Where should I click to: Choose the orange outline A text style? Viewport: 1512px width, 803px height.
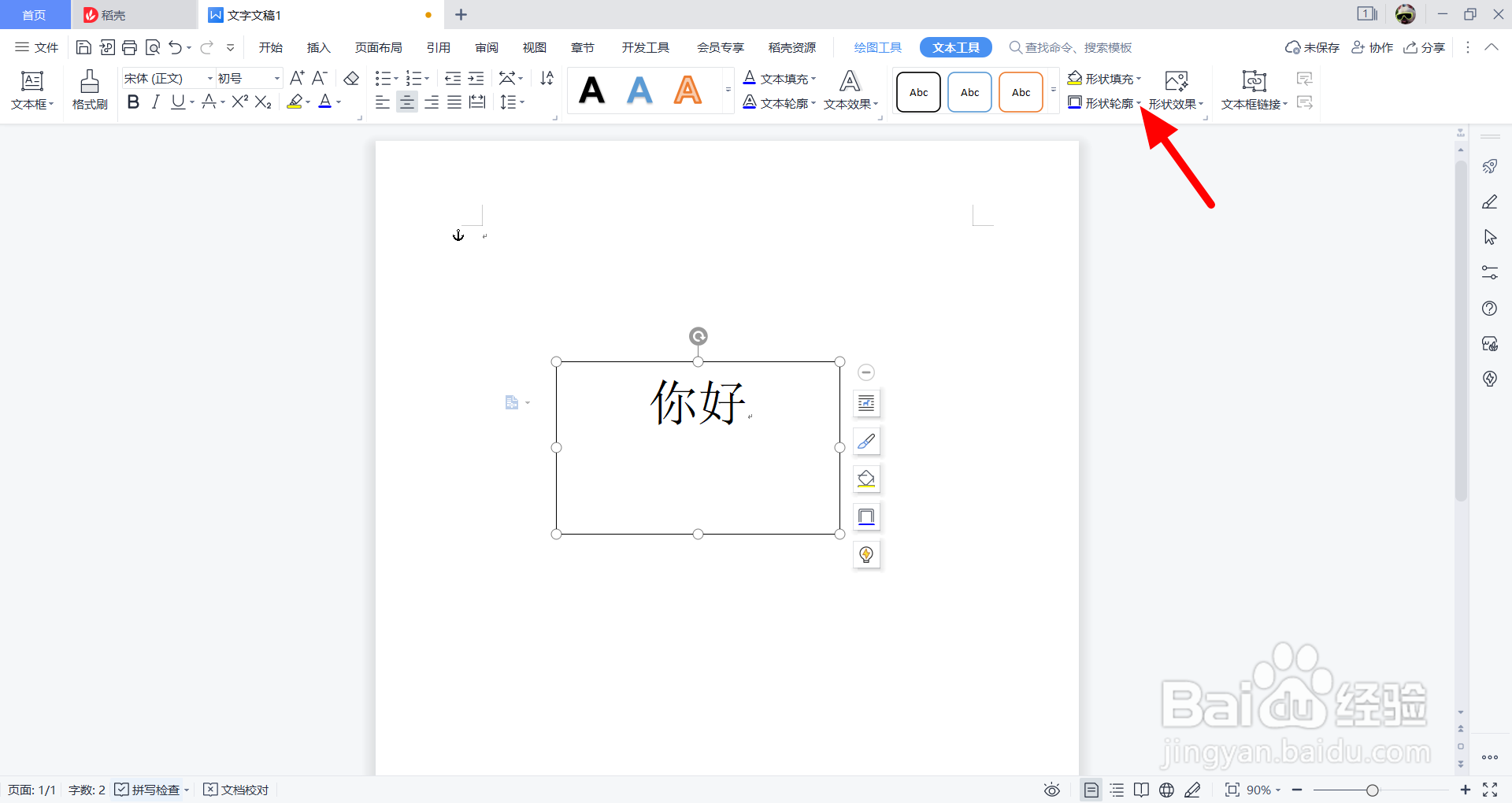click(687, 91)
